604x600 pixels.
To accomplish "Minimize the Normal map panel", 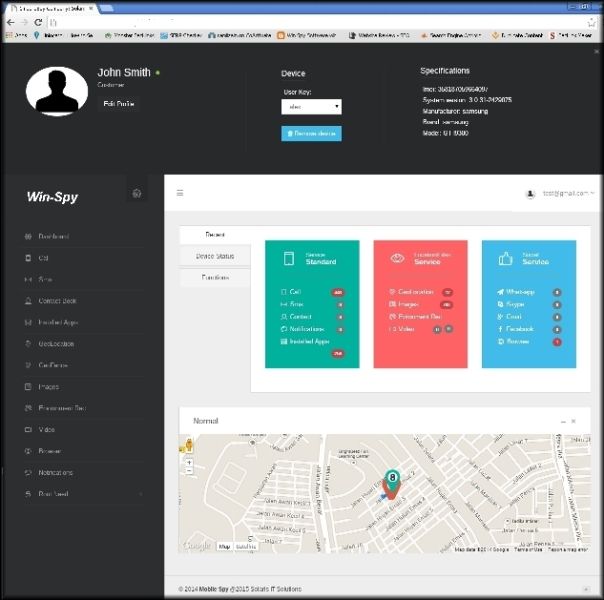I will [563, 422].
